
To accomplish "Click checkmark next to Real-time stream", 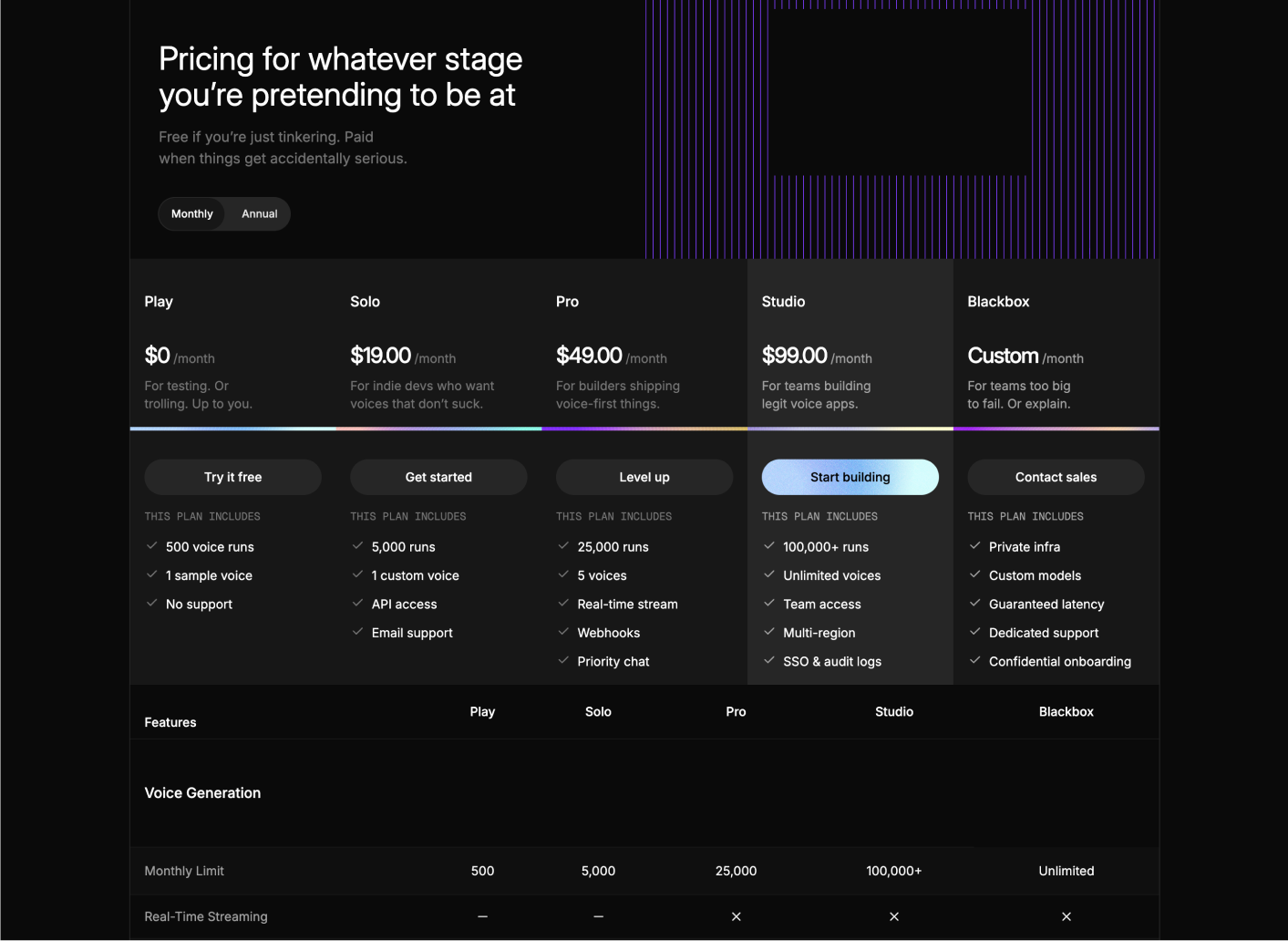I will [x=563, y=603].
